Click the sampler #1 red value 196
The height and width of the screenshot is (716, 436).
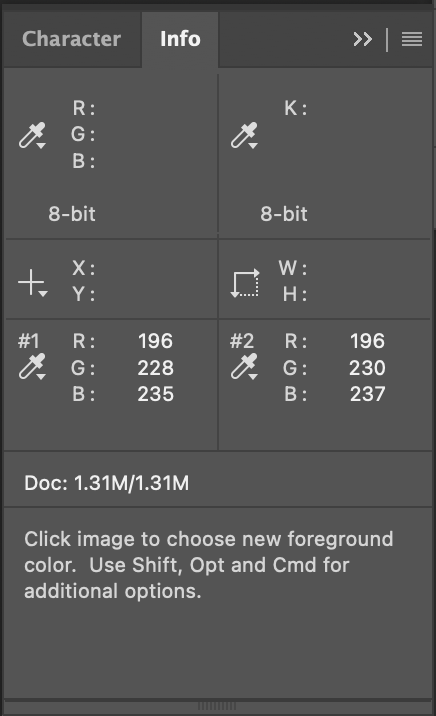point(156,341)
